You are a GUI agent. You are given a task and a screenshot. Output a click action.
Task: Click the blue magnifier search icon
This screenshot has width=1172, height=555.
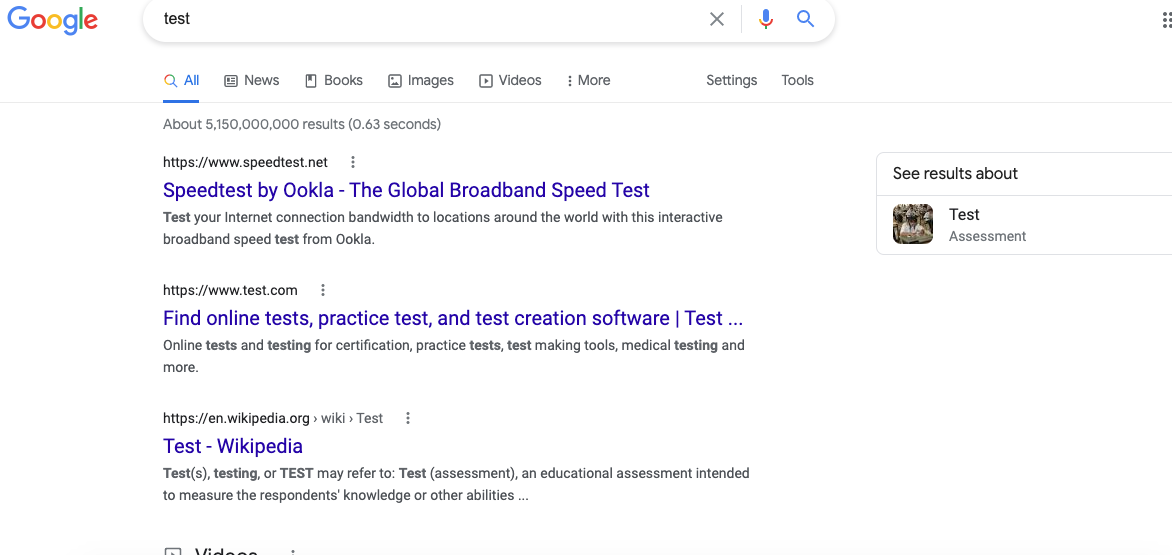805,19
